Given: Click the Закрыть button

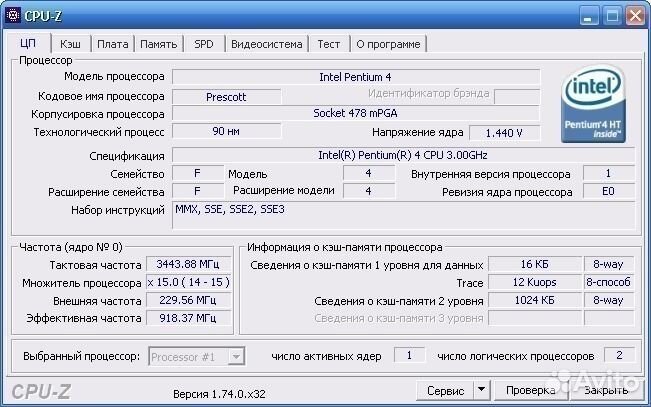Looking at the screenshot, I should coord(606,390).
